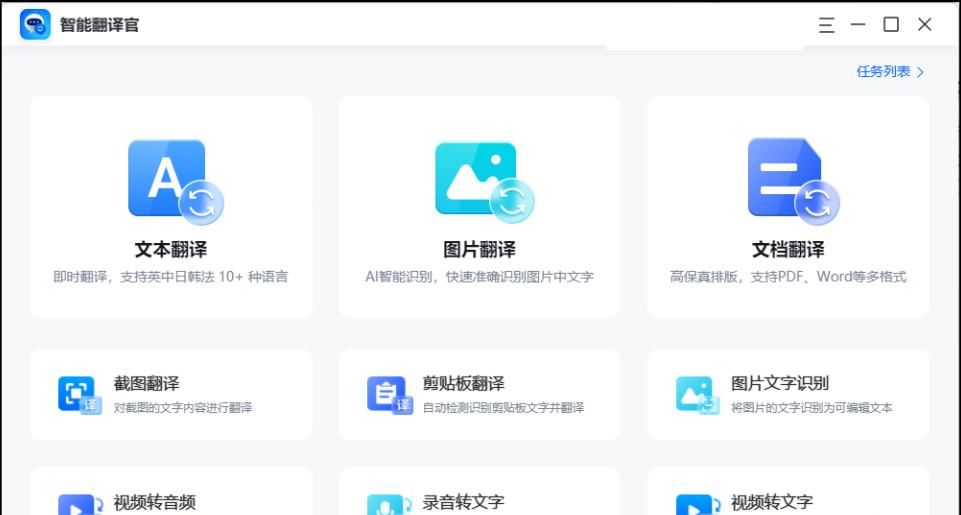This screenshot has height=515, width=961.
Task: Click the 视频转文字 video-to-text icon
Action: 697,505
